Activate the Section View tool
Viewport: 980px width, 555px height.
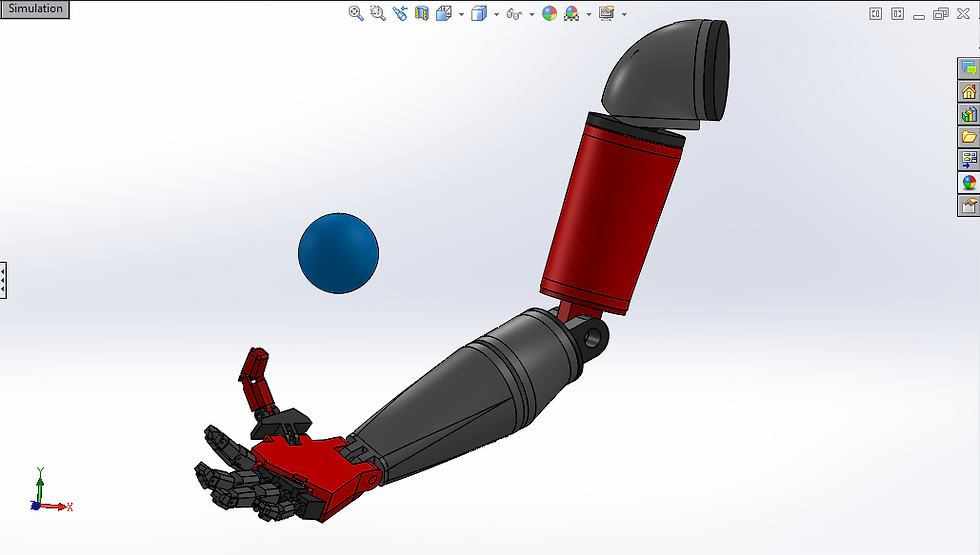point(422,13)
